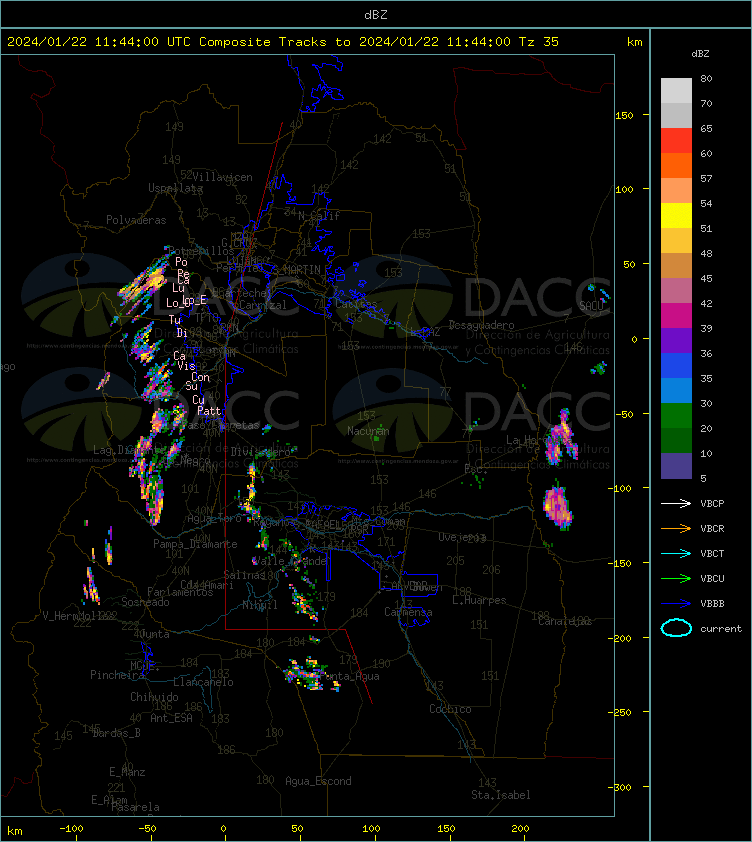This screenshot has height=842, width=752.
Task: Click the Desaguadero place label
Action: click(481, 325)
